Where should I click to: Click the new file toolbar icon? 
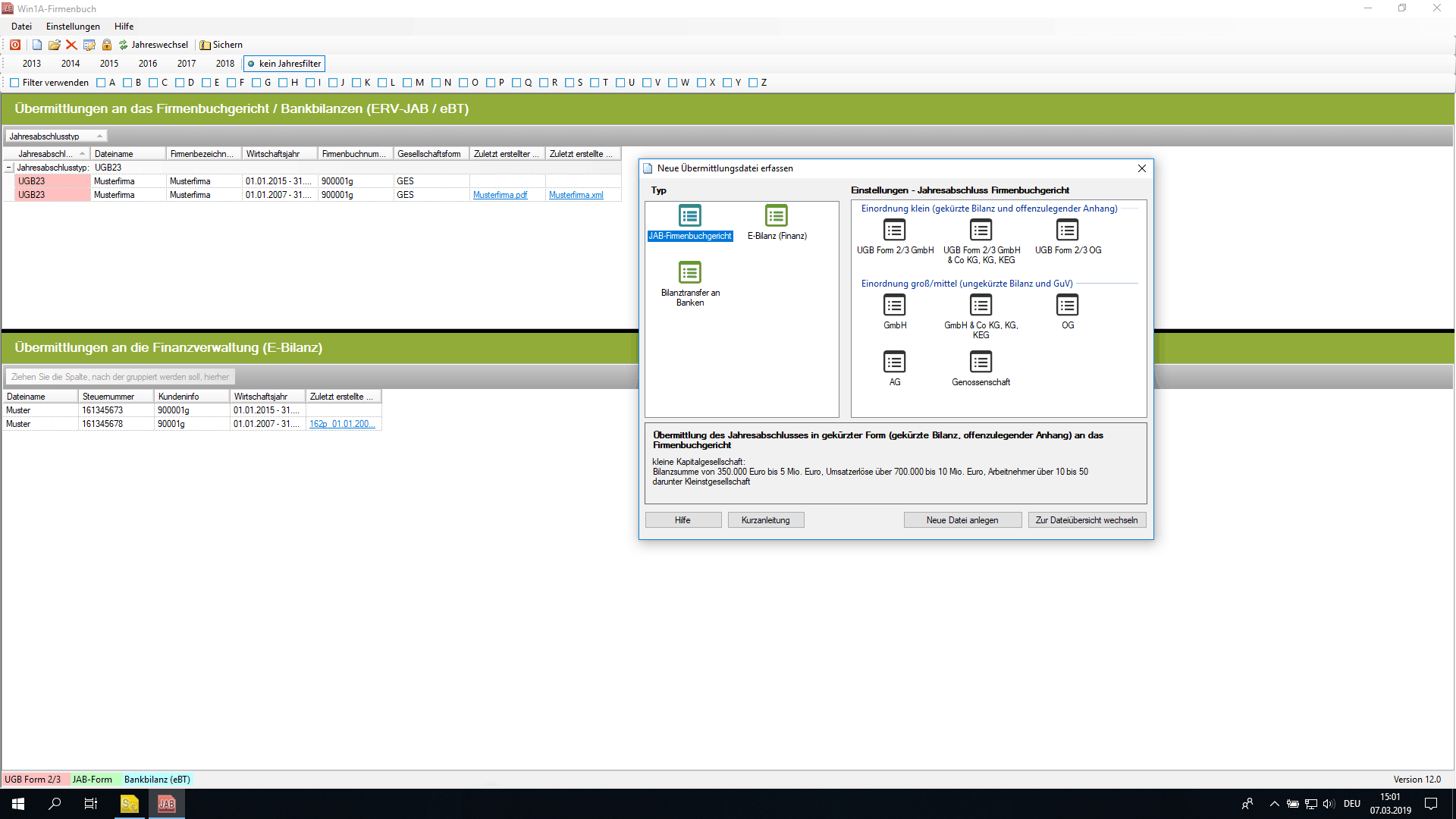click(x=36, y=45)
